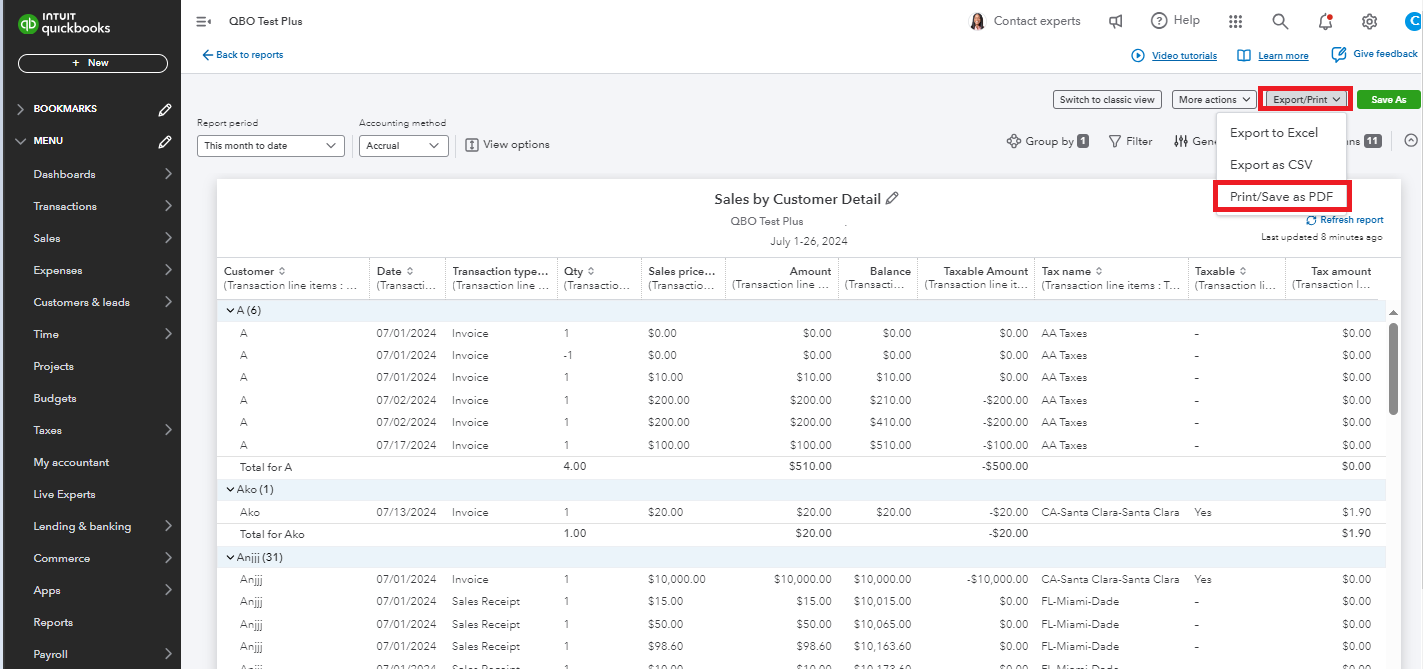
Task: Edit report title with pencil icon
Action: tap(893, 198)
